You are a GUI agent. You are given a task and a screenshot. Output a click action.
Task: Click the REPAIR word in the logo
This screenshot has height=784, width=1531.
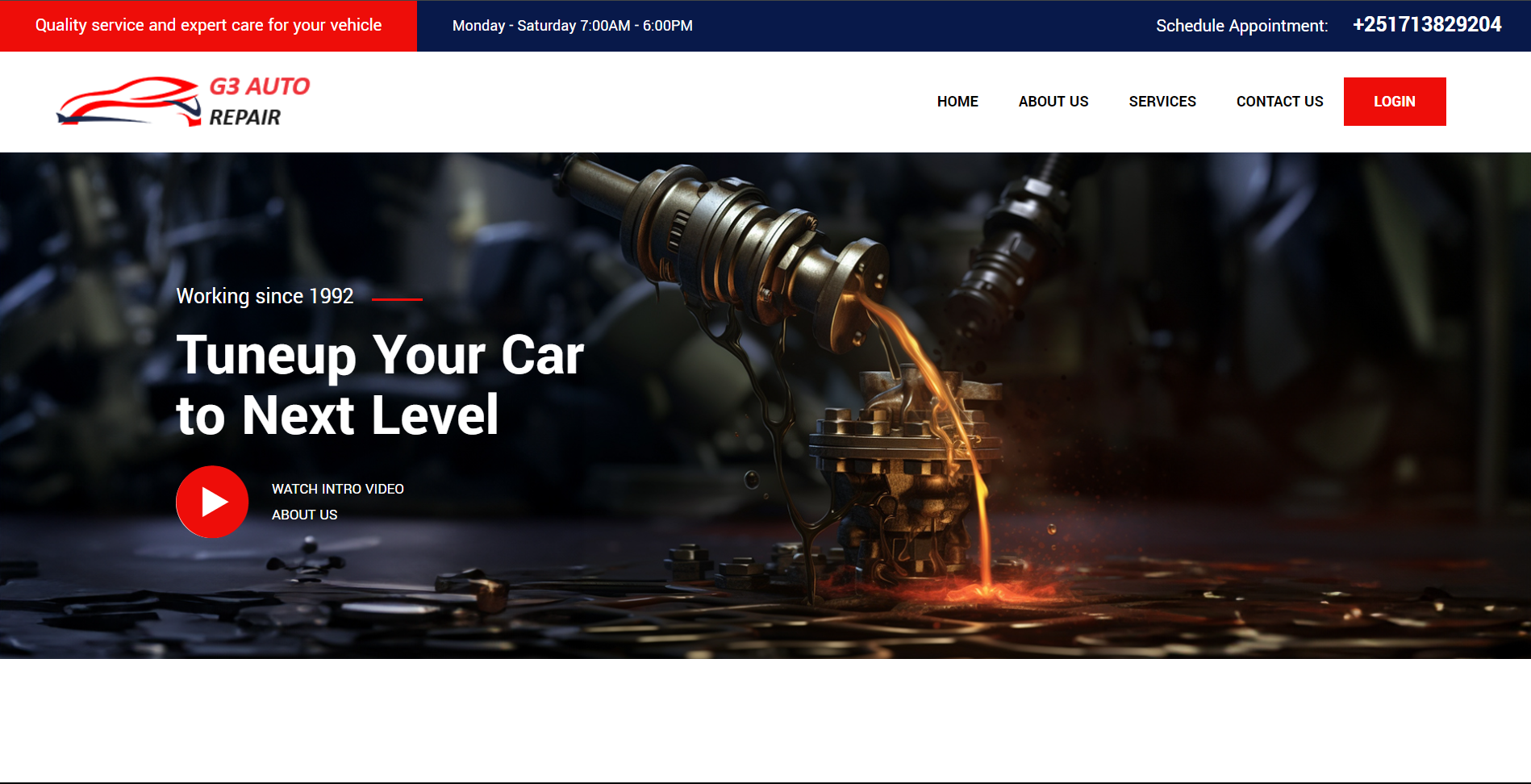pos(245,118)
